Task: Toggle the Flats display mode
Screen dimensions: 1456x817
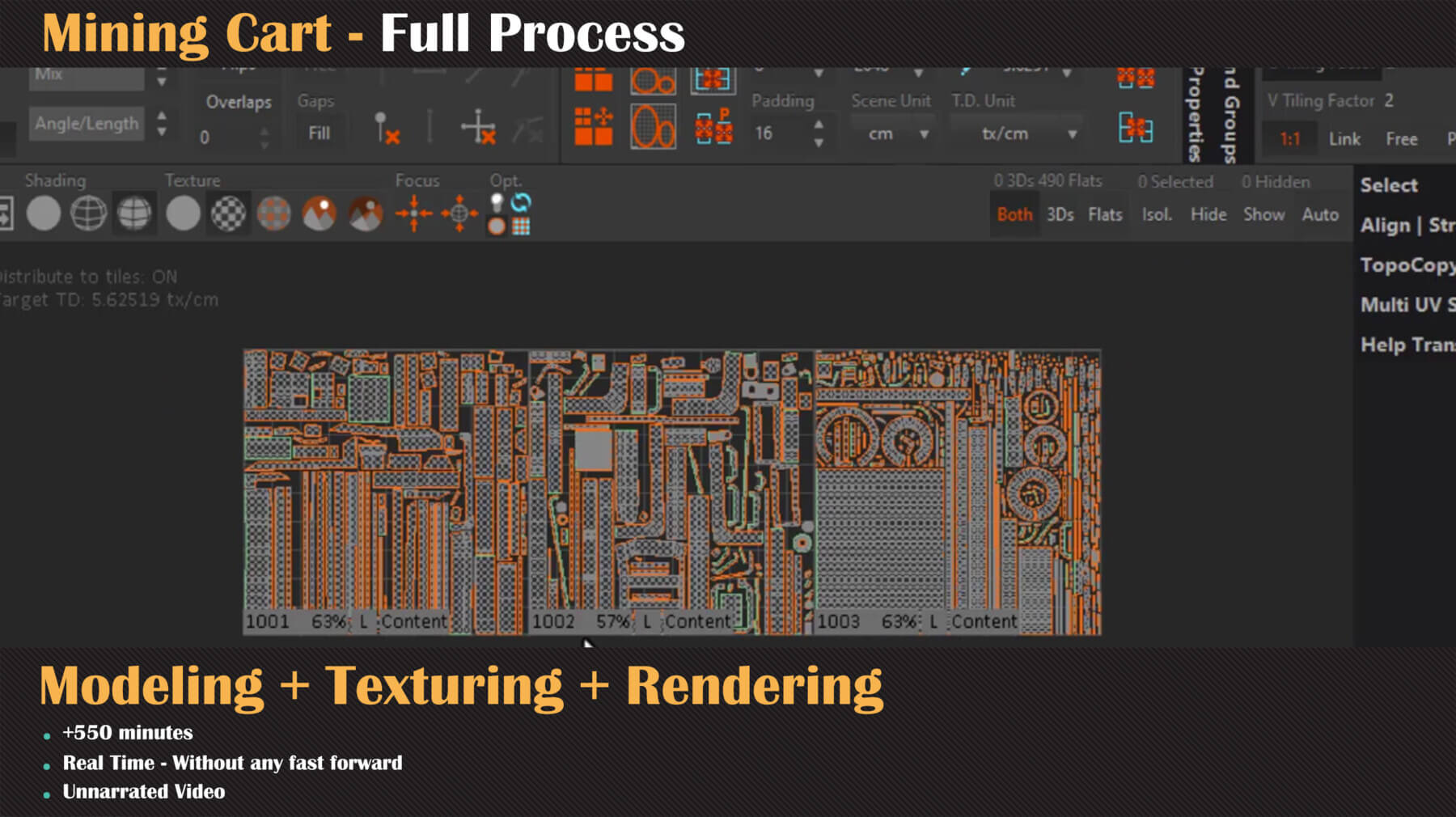Action: pyautogui.click(x=1105, y=215)
